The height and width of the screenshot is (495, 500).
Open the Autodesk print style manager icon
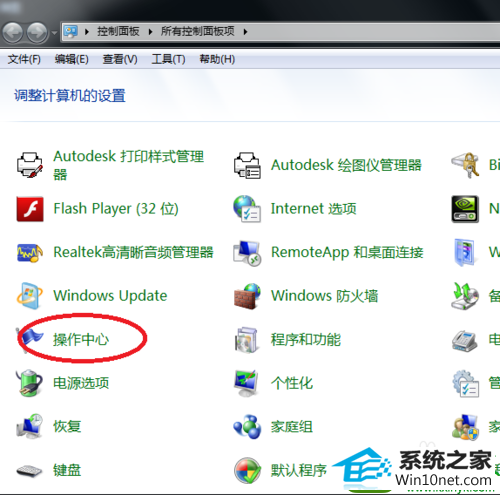pyautogui.click(x=30, y=165)
